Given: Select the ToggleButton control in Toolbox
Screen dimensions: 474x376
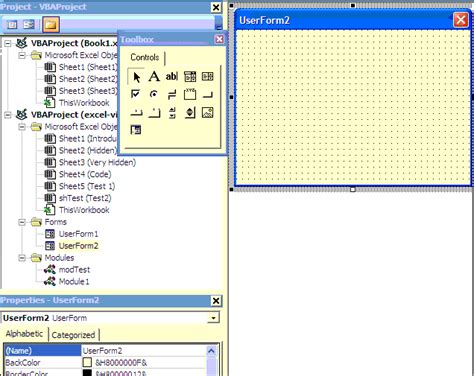Looking at the screenshot, I should (x=172, y=95).
